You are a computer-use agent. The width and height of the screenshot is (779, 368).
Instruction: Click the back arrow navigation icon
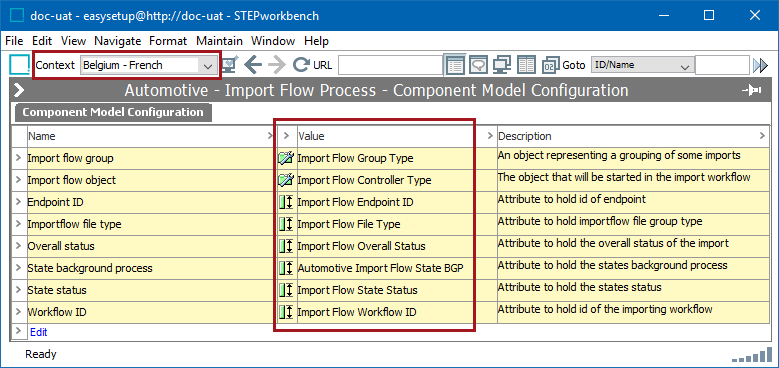tap(253, 65)
